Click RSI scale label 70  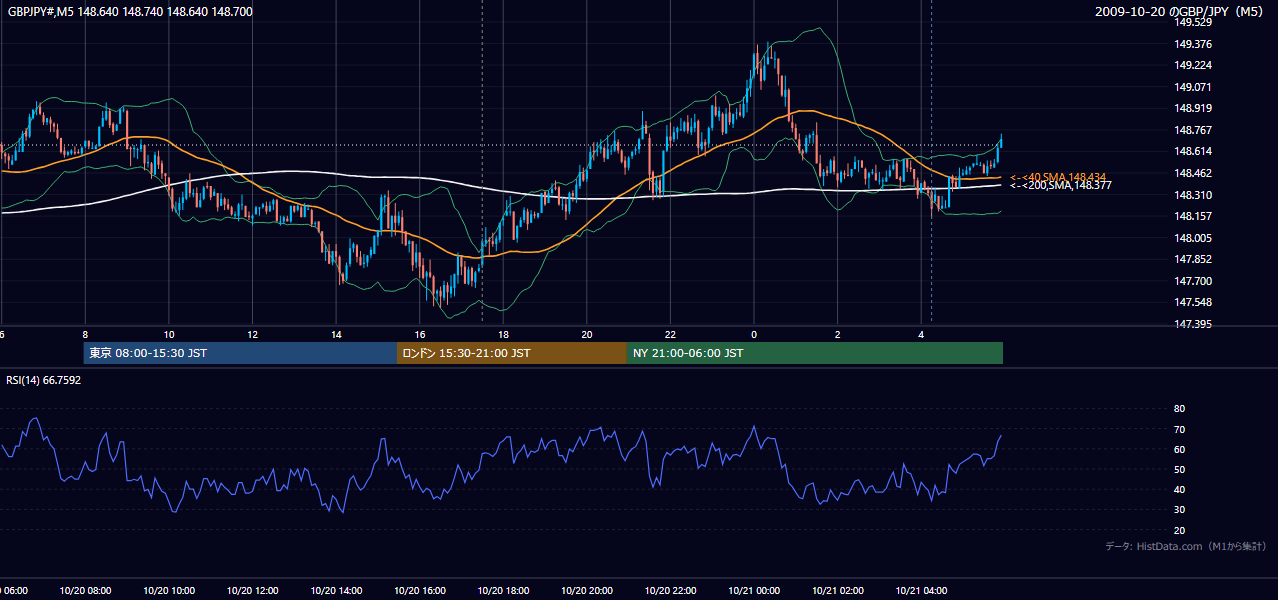(x=1179, y=429)
